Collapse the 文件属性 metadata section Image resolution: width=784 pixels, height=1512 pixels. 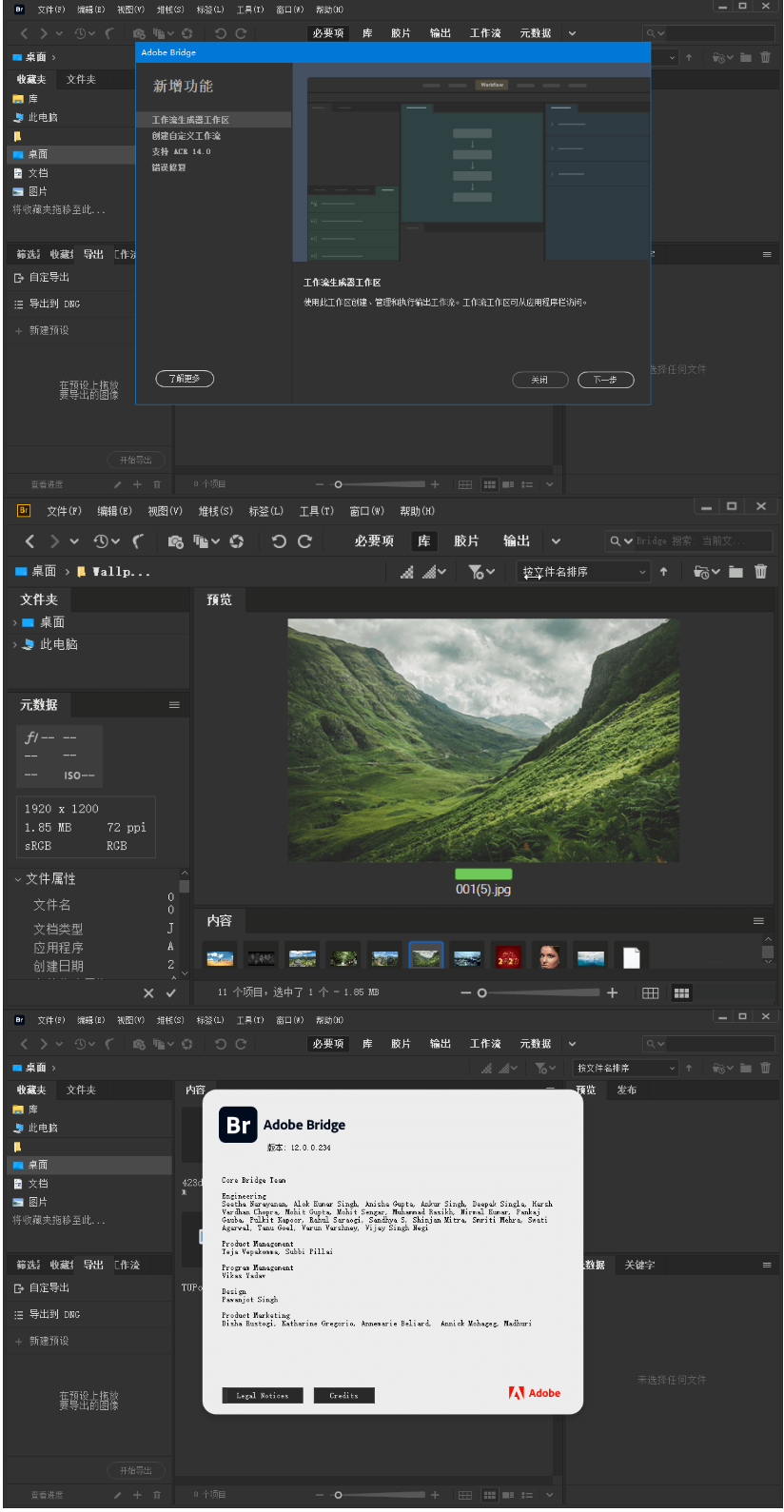[18, 879]
